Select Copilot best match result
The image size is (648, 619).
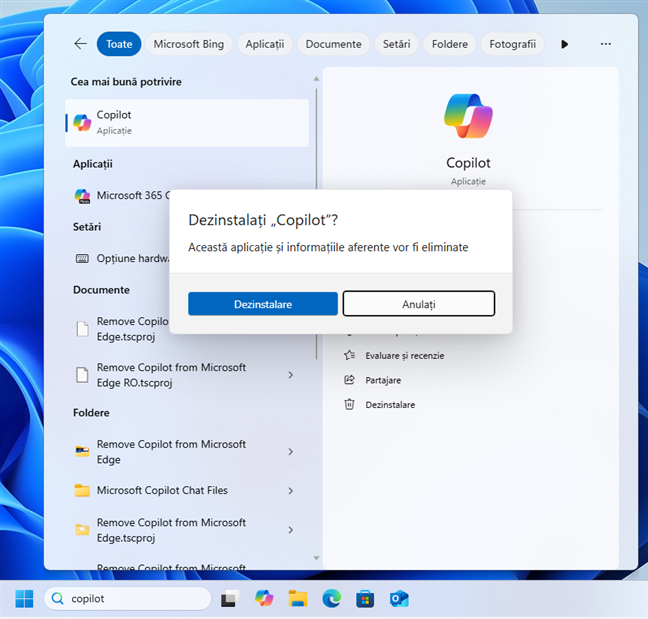coord(187,123)
